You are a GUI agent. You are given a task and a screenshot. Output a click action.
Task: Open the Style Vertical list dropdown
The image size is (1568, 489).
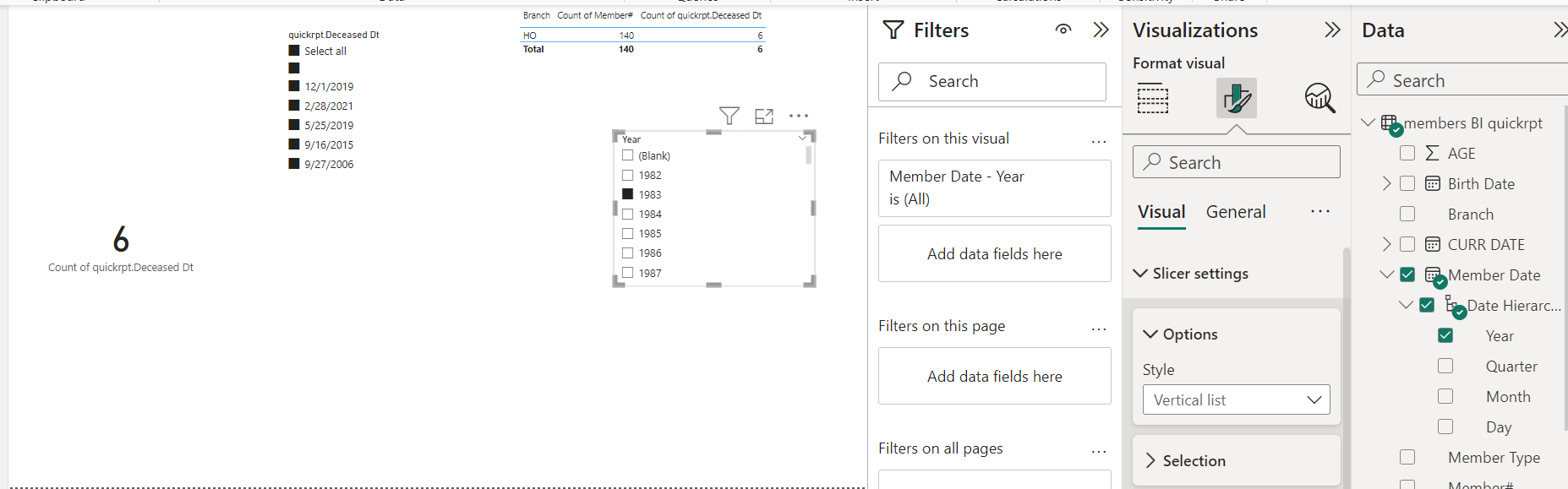pos(1237,399)
